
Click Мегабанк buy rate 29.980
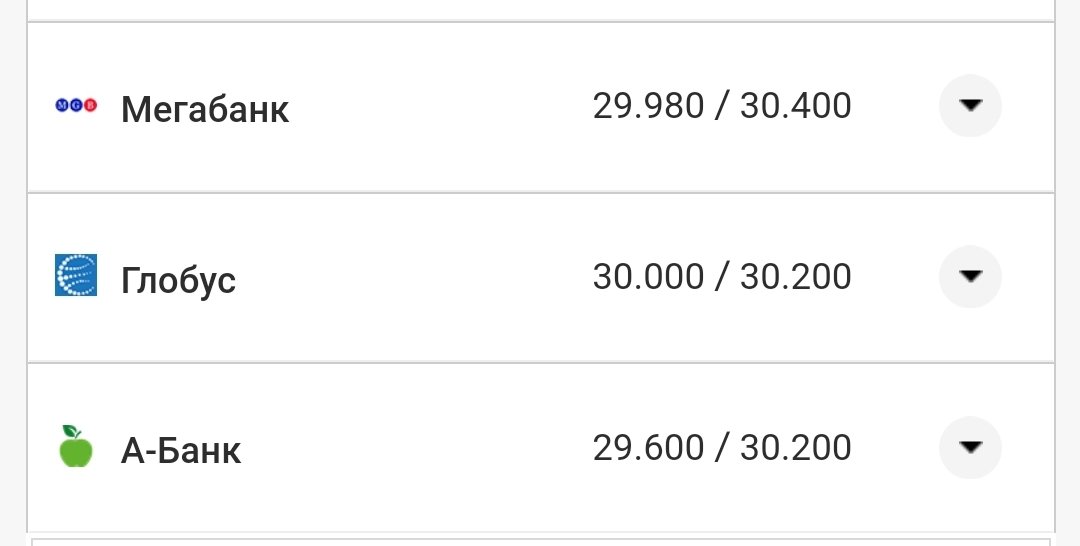tap(648, 106)
